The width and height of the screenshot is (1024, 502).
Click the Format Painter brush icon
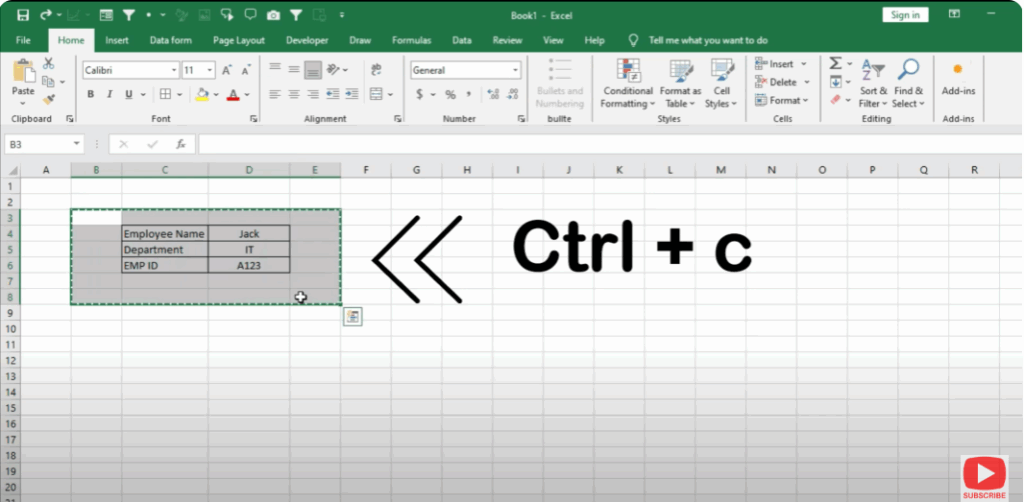point(48,100)
